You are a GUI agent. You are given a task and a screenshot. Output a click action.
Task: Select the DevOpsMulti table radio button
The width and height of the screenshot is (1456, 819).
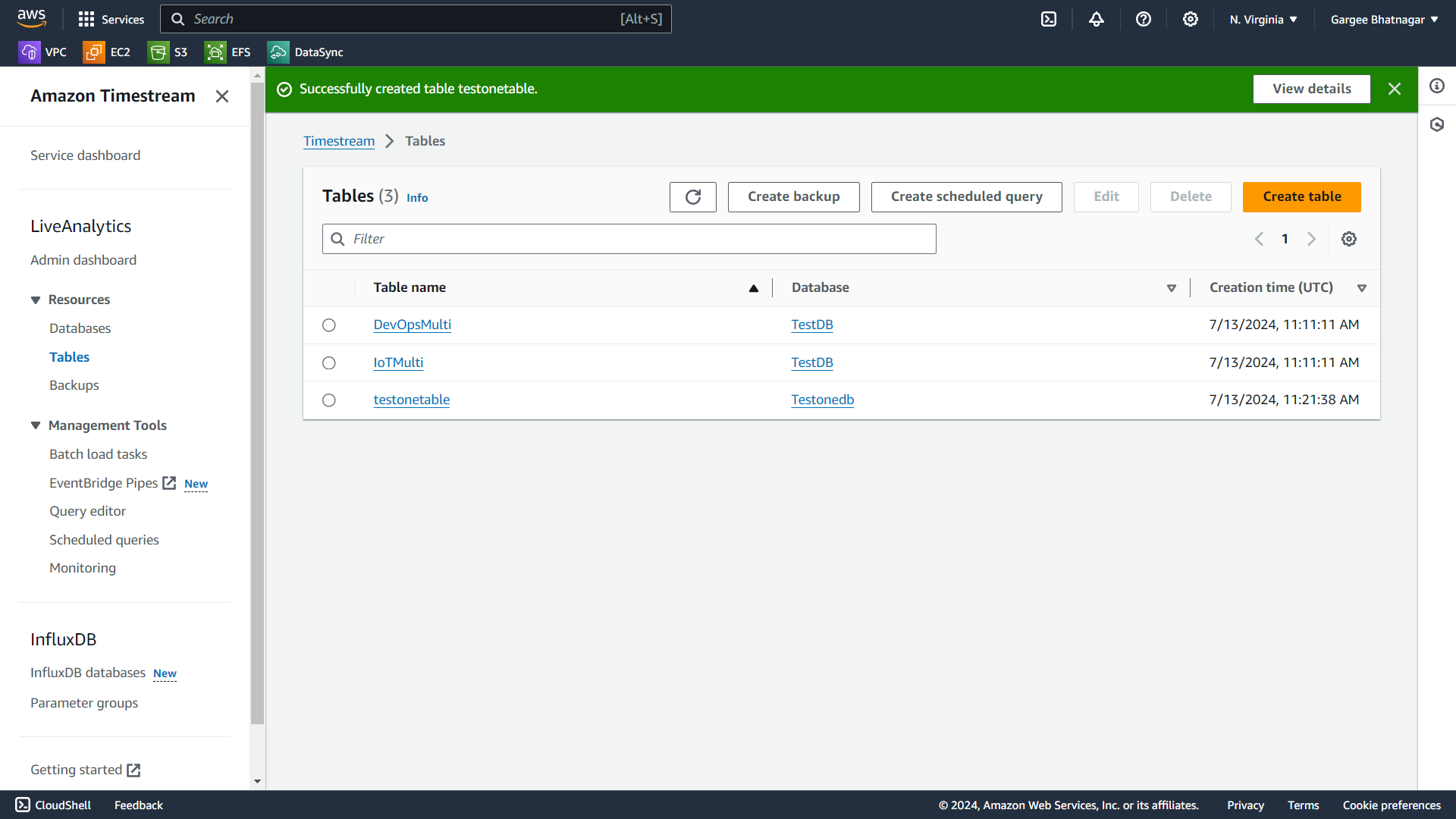click(x=329, y=325)
